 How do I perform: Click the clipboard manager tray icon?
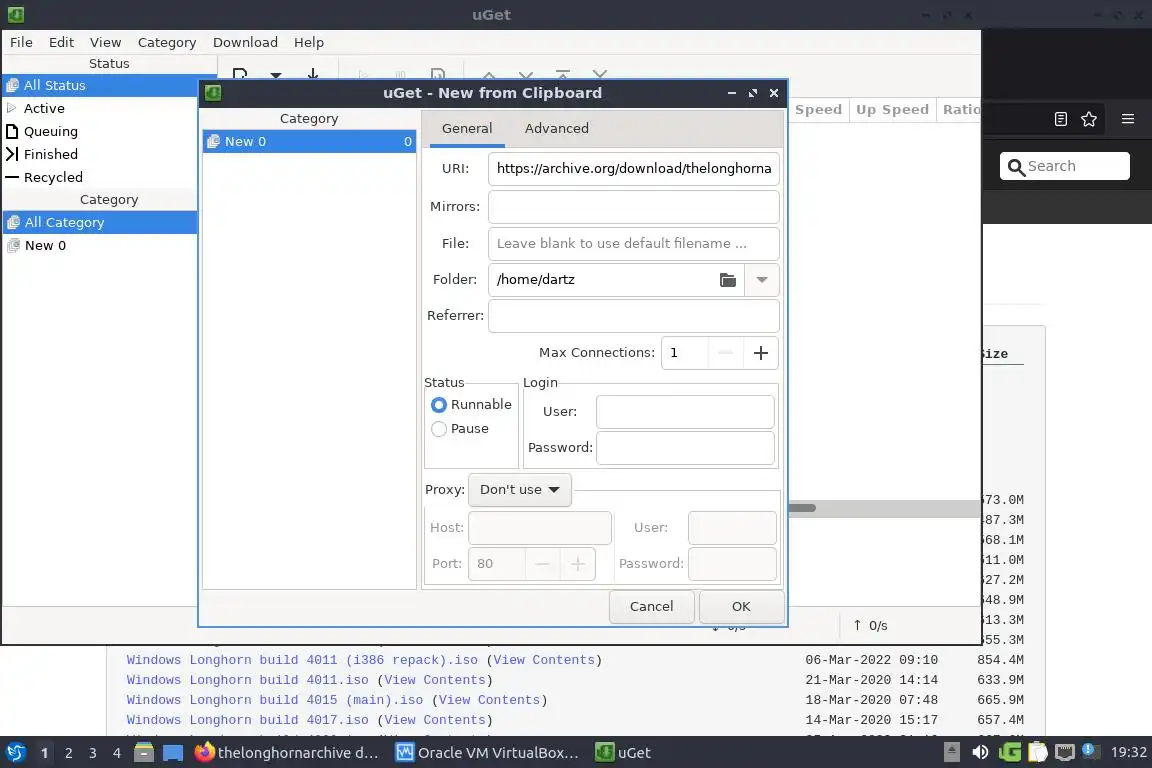tap(1037, 752)
